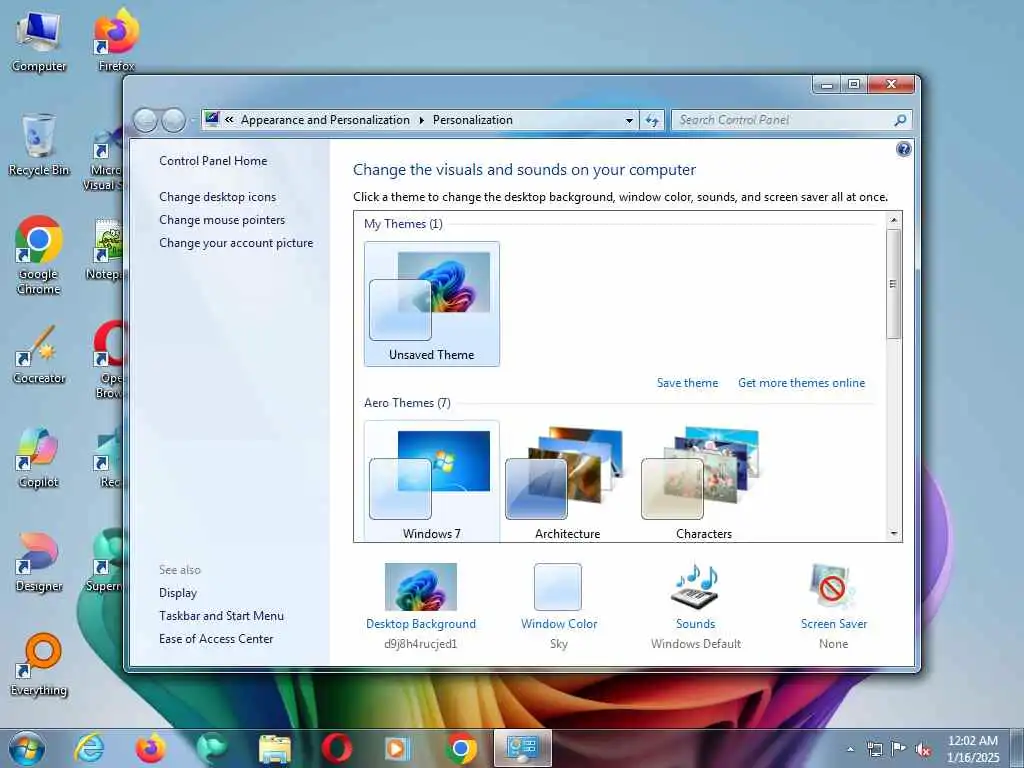The width and height of the screenshot is (1024, 768).
Task: Click Change mouse pointers link
Action: point(222,219)
